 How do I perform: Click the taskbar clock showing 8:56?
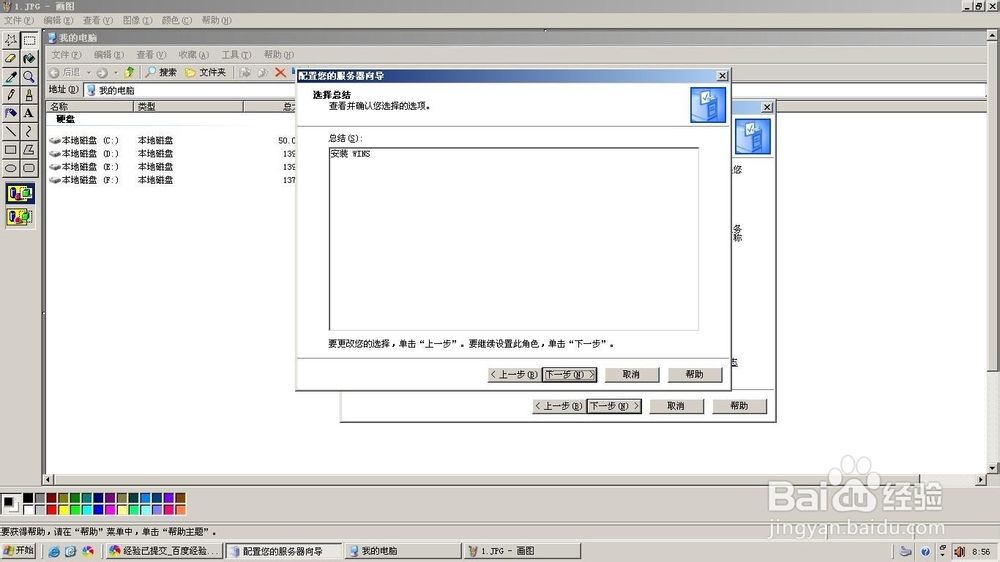[981, 551]
